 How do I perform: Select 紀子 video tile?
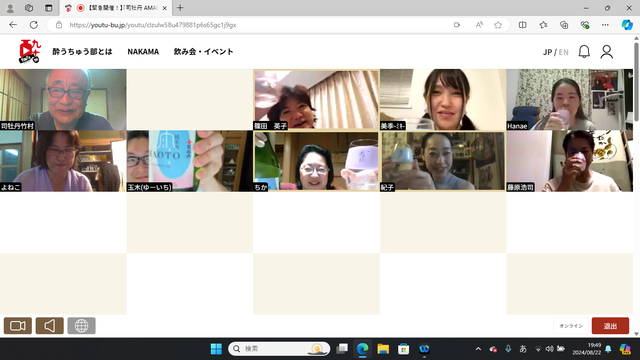click(x=443, y=161)
